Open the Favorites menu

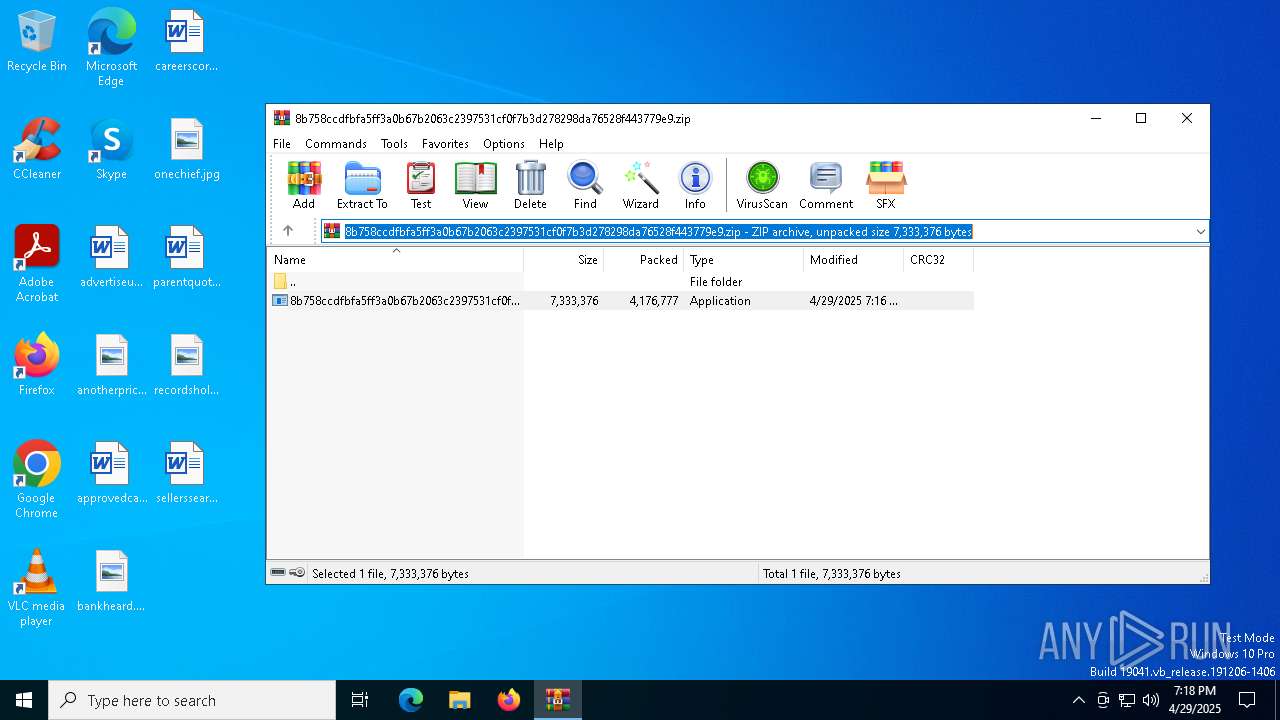[x=445, y=144]
